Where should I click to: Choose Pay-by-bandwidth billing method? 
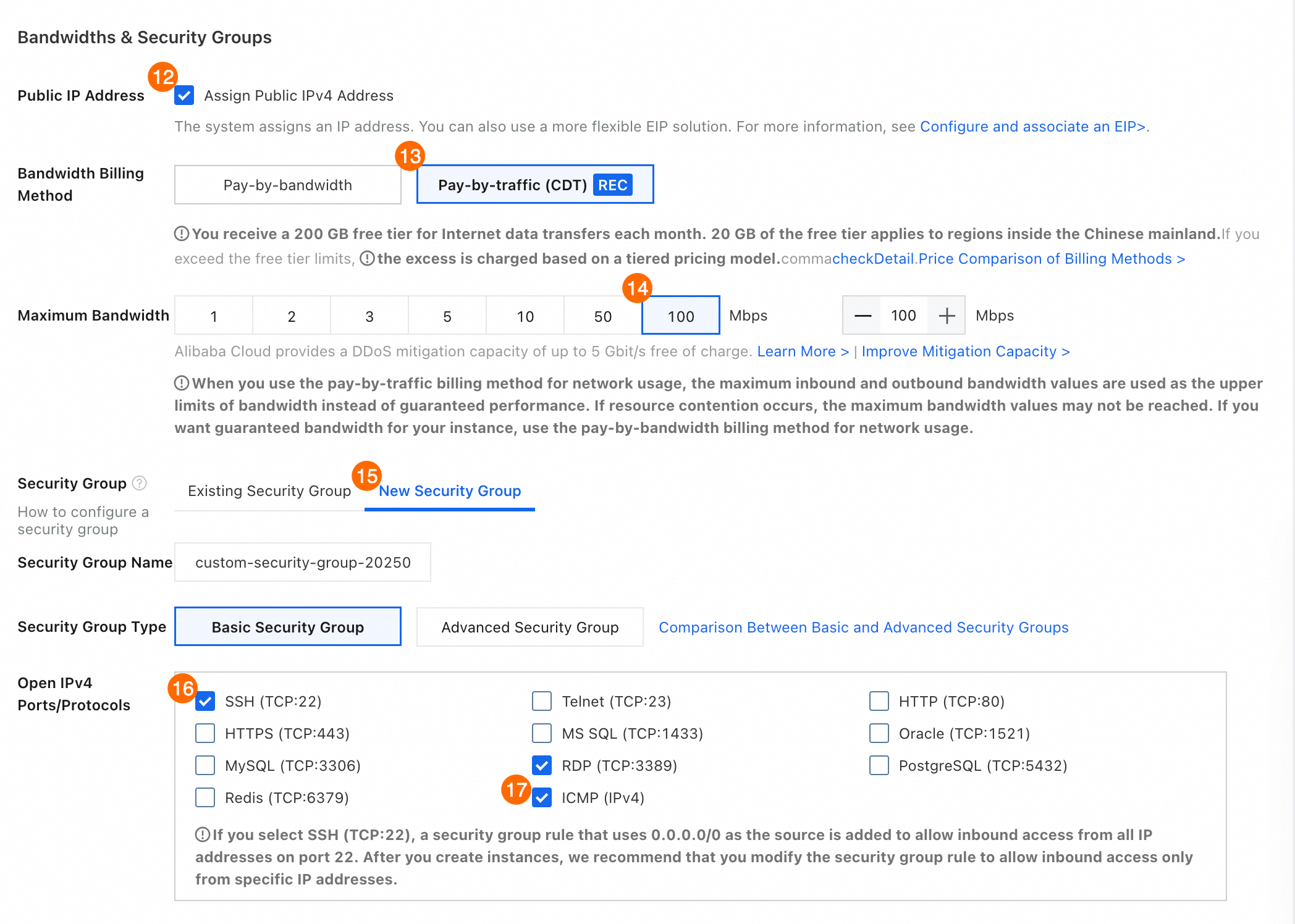(x=288, y=185)
